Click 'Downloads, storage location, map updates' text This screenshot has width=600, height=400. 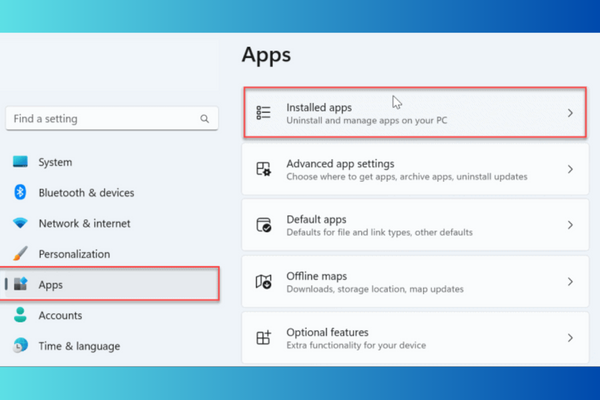[x=375, y=289]
